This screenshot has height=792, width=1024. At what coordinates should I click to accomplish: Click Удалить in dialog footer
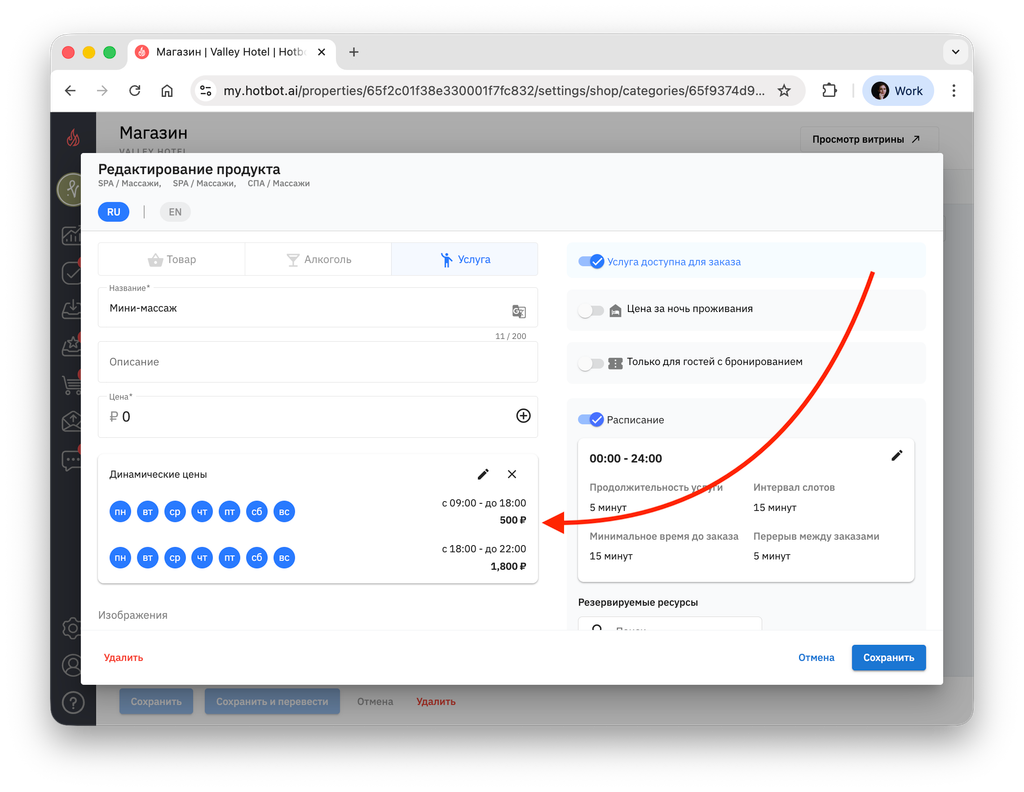(123, 657)
